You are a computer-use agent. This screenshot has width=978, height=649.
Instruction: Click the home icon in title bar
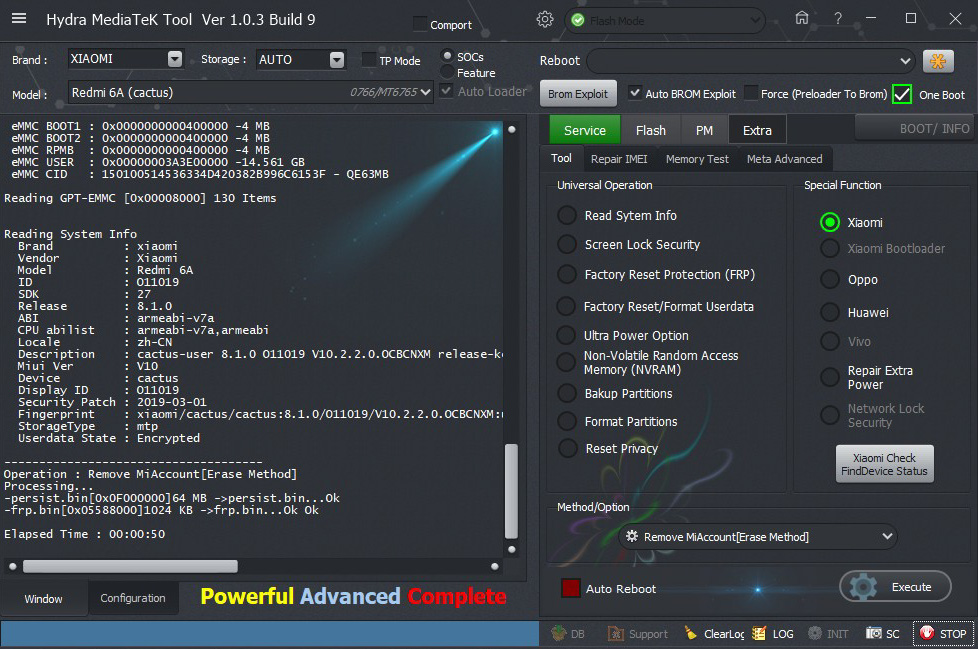click(x=801, y=19)
